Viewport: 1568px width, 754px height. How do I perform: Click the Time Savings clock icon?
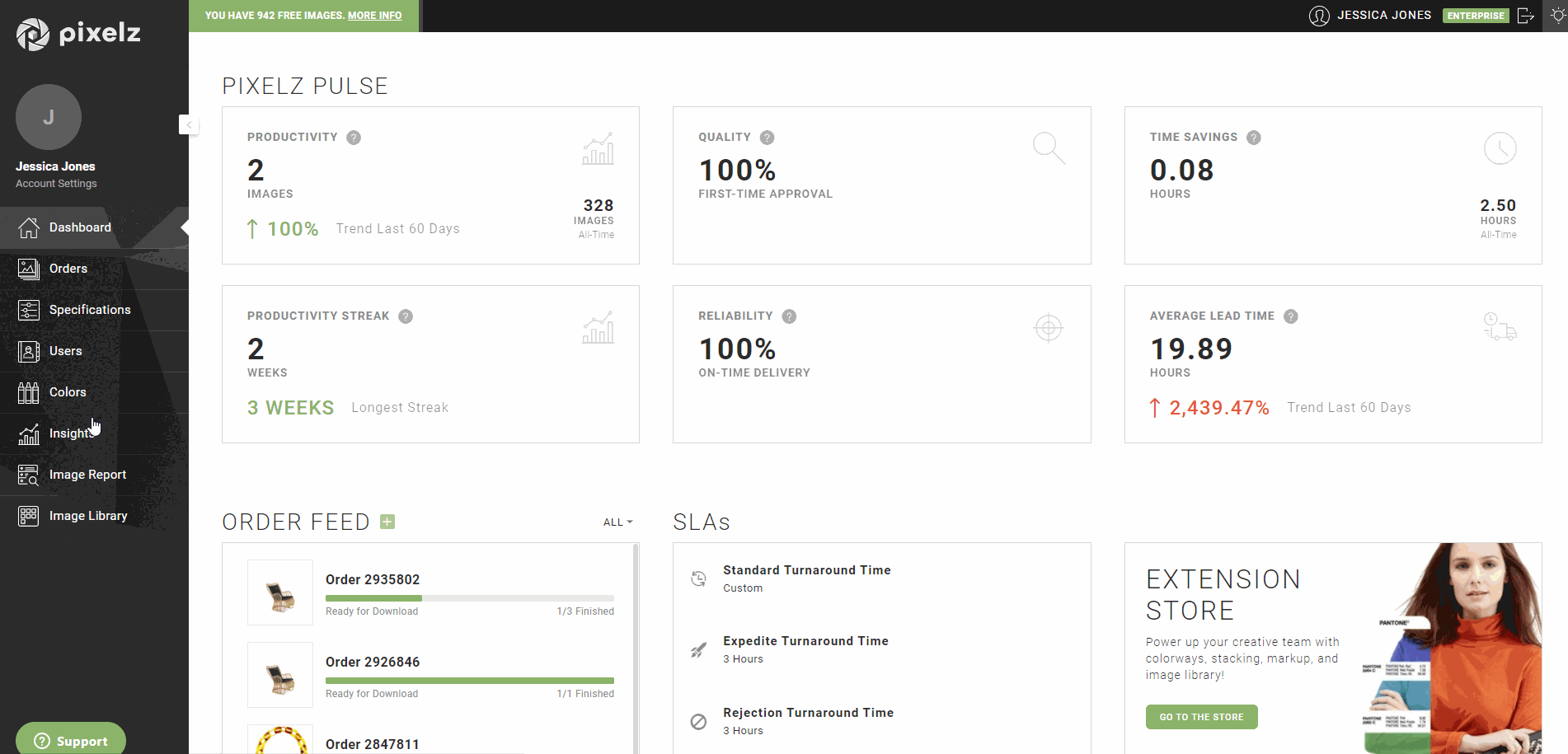click(1500, 148)
